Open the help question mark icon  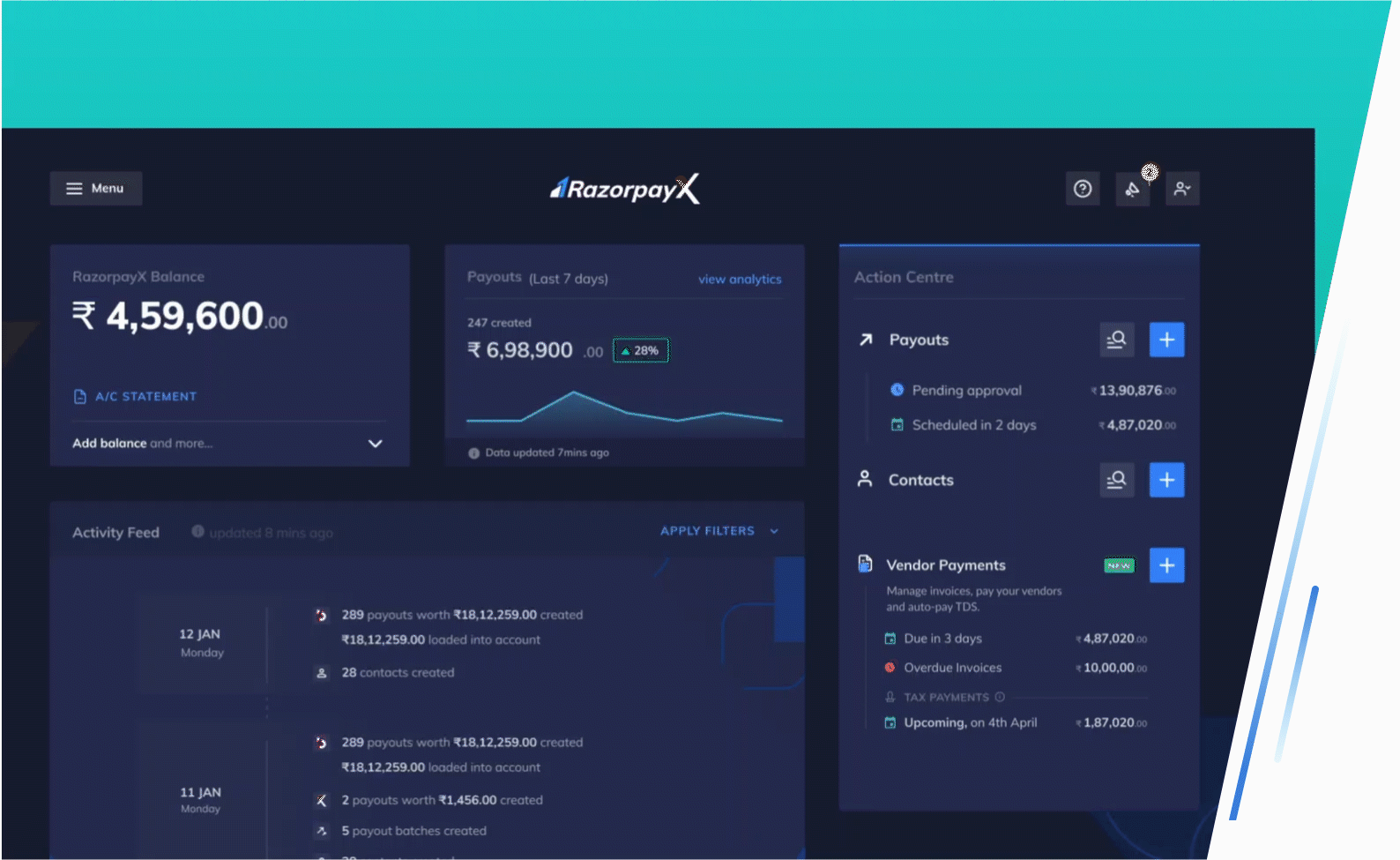coord(1083,189)
